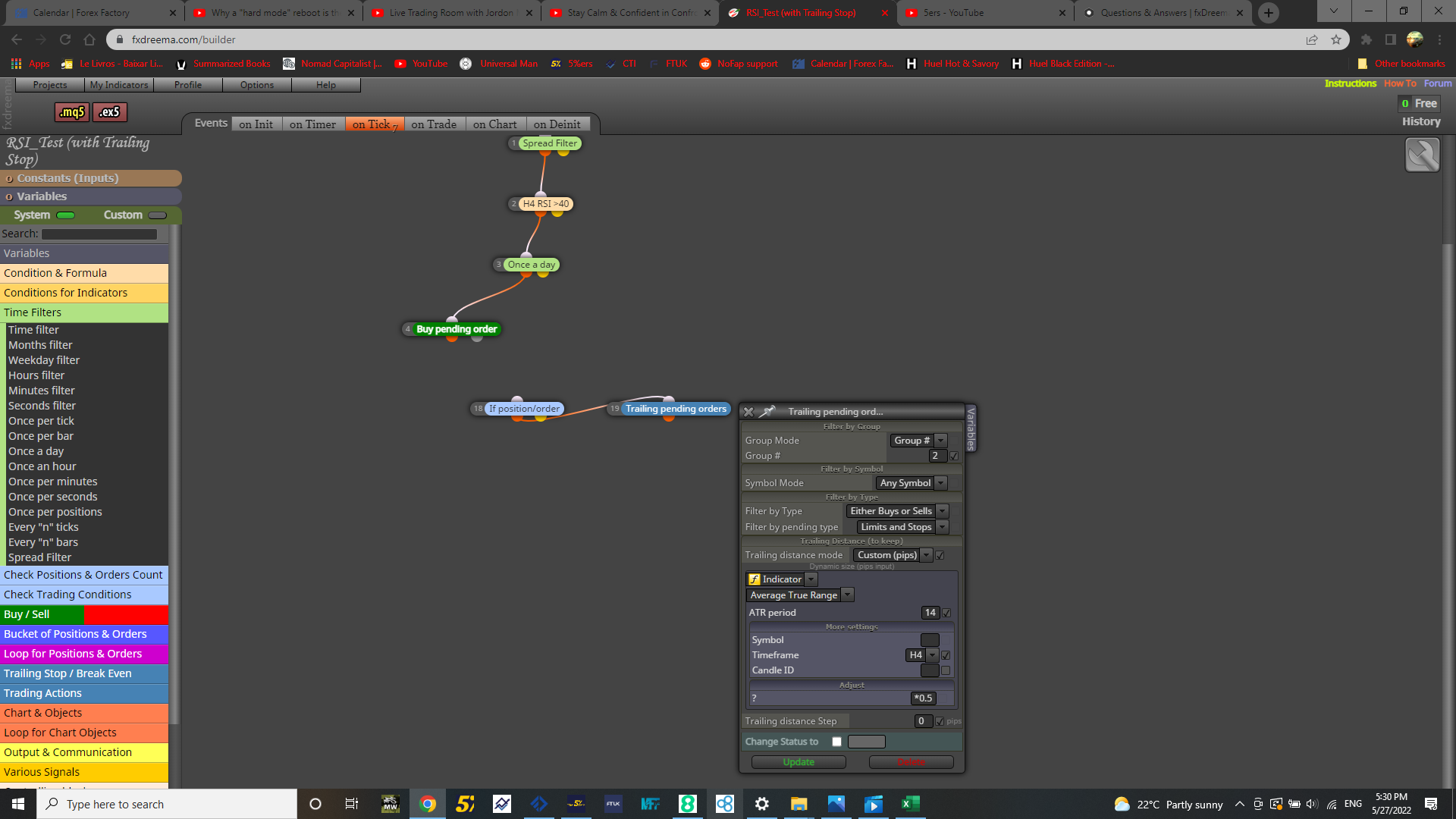The image size is (1456, 819).
Task: Open the notifications action center
Action: (x=1431, y=804)
